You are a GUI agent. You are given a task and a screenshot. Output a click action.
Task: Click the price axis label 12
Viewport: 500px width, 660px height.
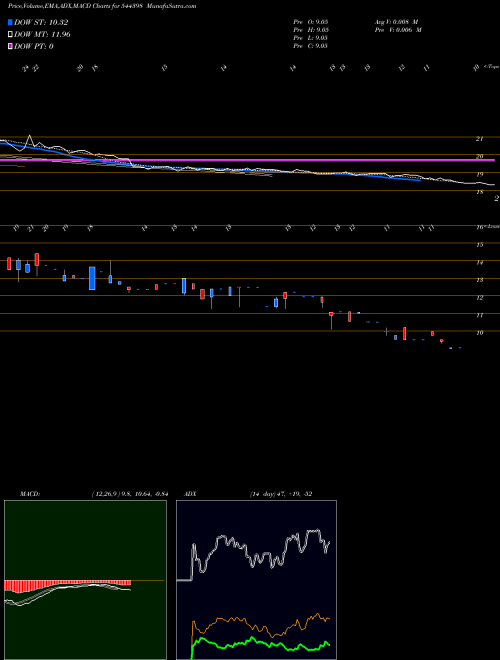tap(479, 298)
